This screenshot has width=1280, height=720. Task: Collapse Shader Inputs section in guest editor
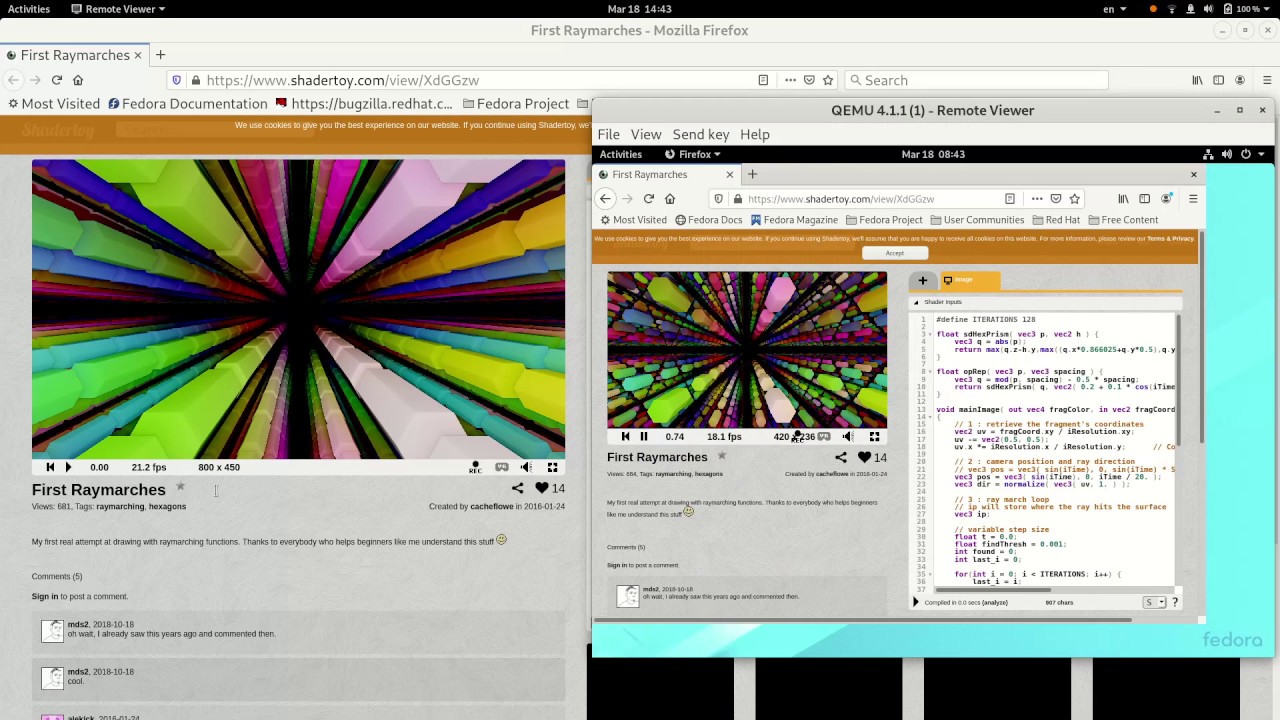pyautogui.click(x=915, y=302)
